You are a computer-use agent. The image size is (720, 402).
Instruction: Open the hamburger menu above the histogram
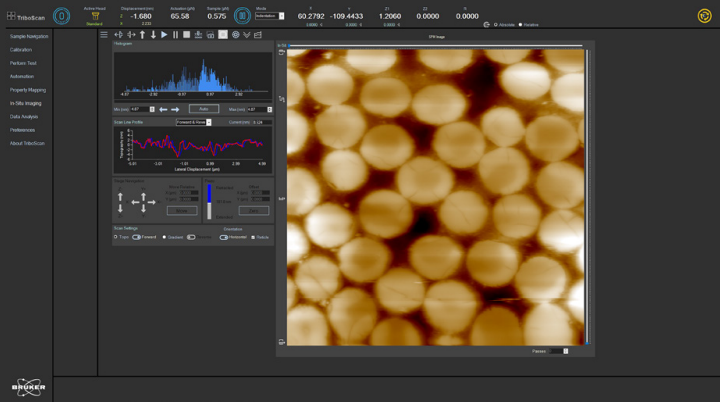103,34
